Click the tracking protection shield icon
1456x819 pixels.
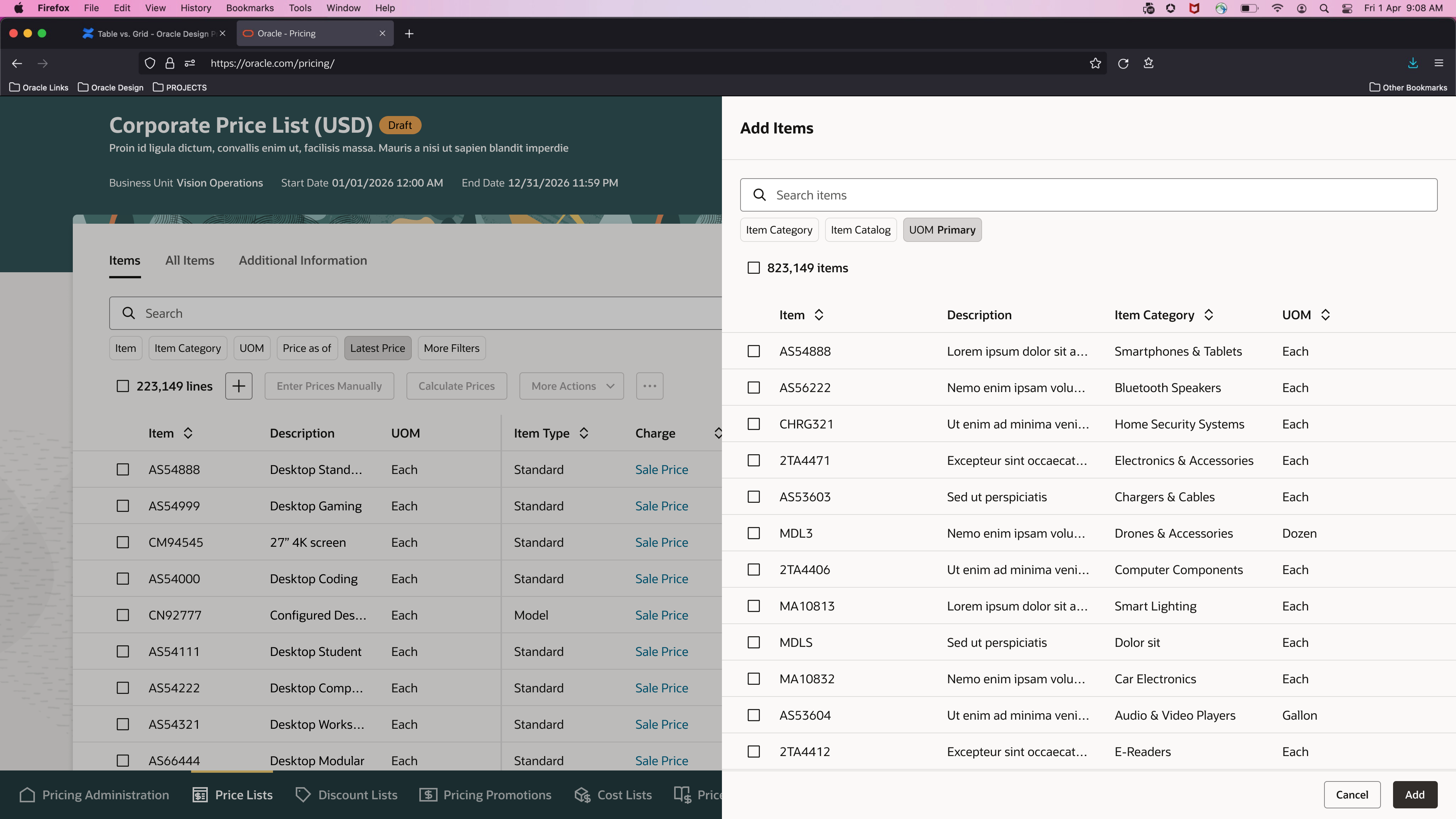click(x=150, y=63)
